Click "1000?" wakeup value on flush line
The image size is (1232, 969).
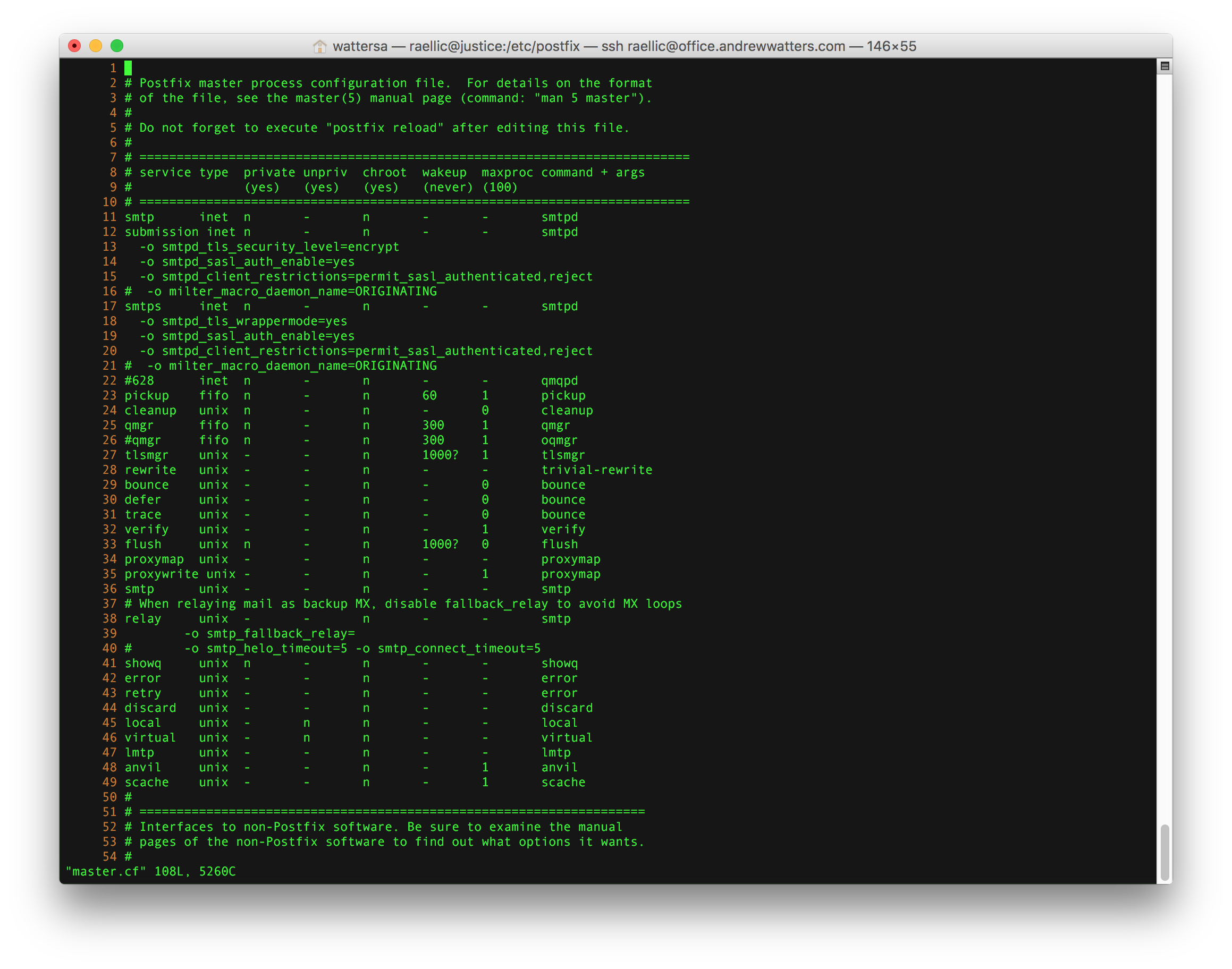point(441,544)
